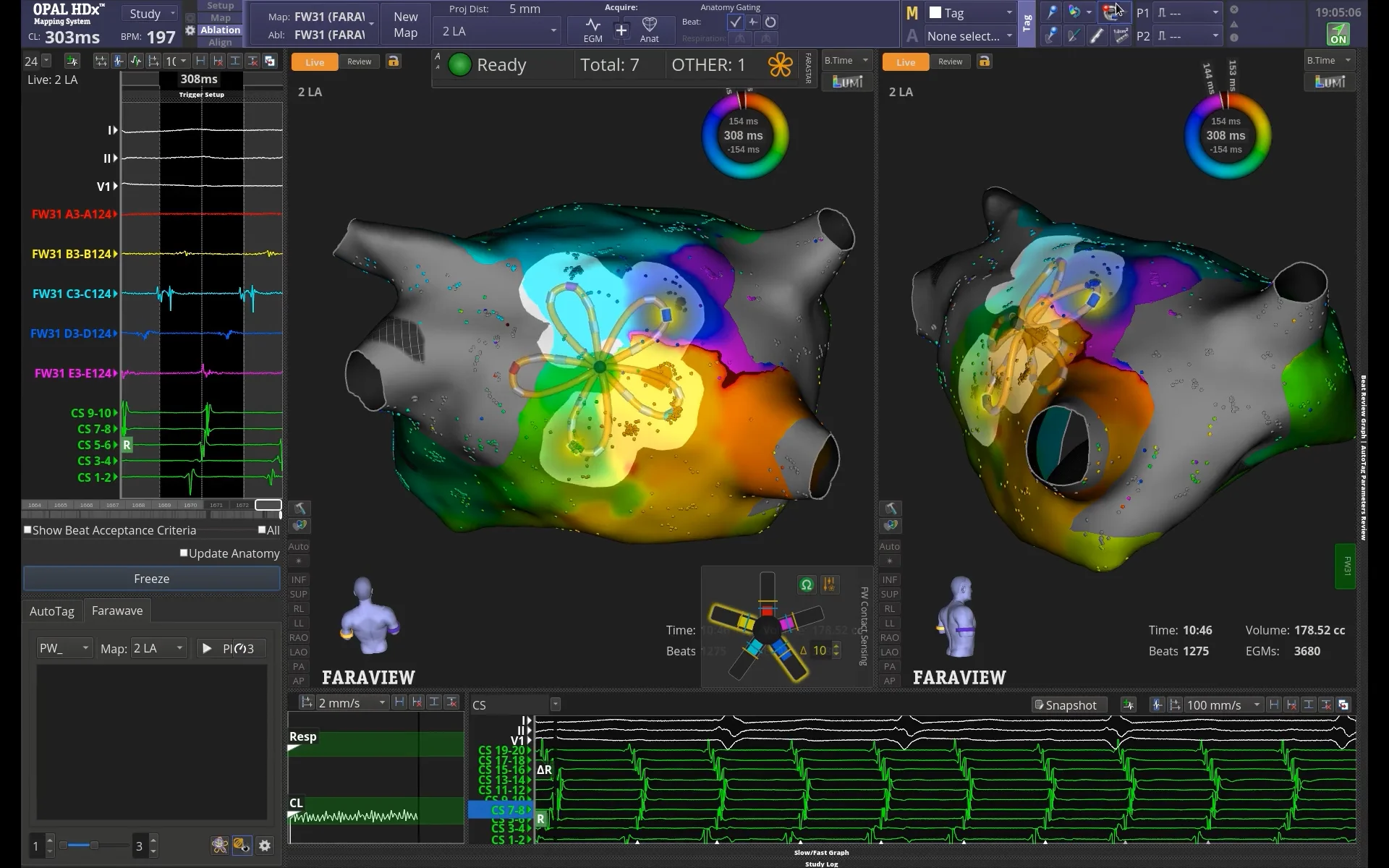Image resolution: width=1389 pixels, height=868 pixels.
Task: Open the B.Time dropdown on right map
Action: [x=1329, y=61]
